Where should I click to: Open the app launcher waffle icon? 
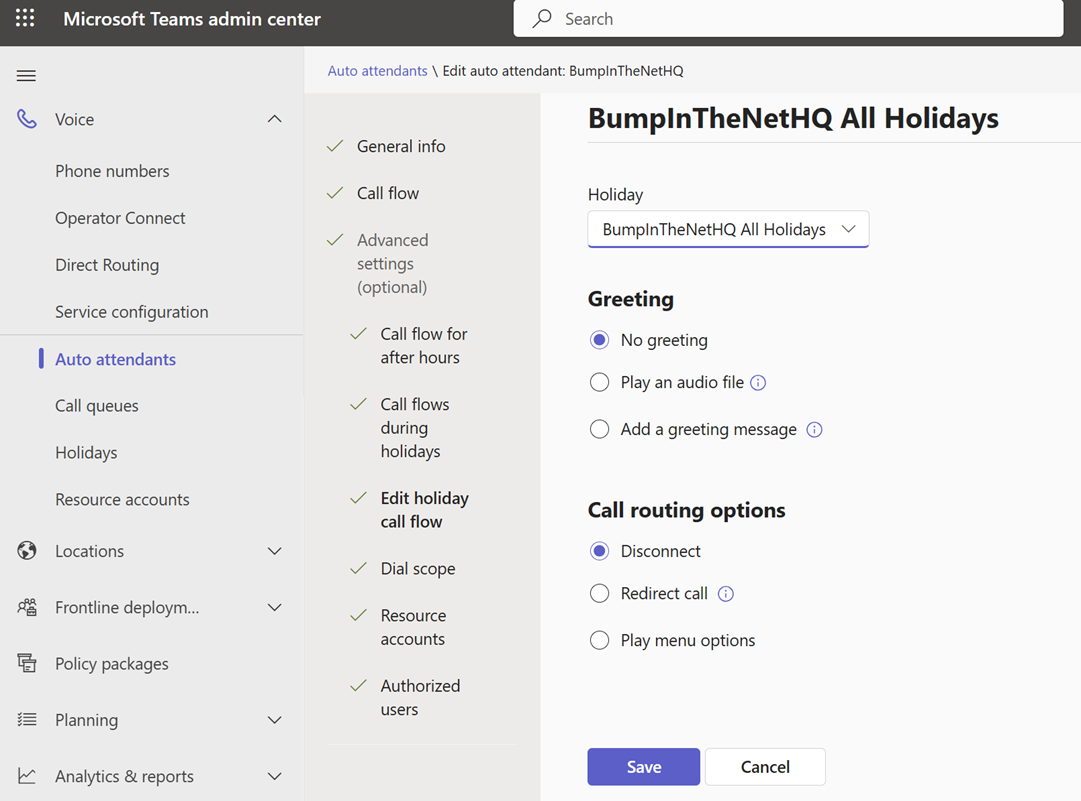point(25,19)
